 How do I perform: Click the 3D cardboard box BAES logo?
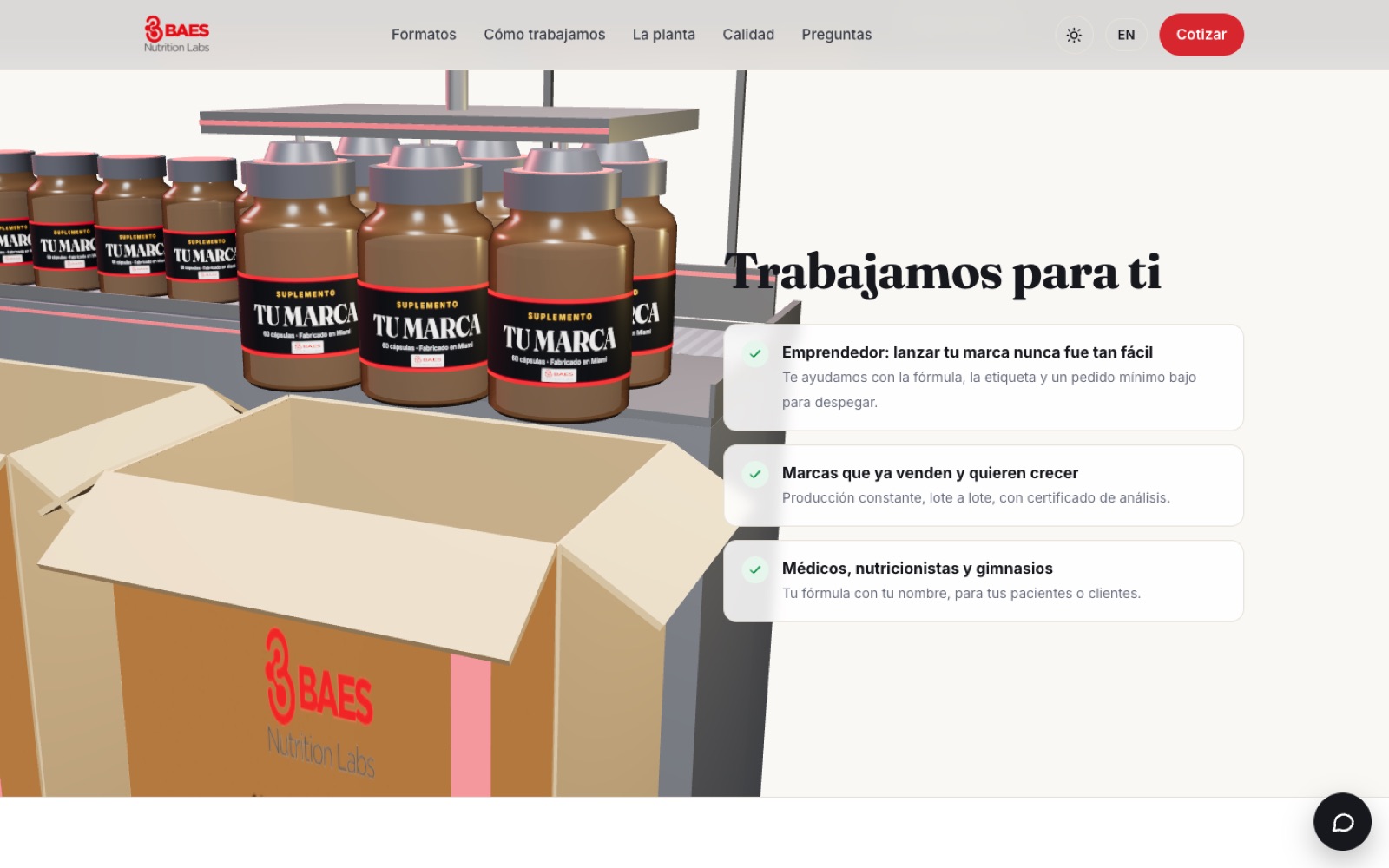tap(319, 703)
